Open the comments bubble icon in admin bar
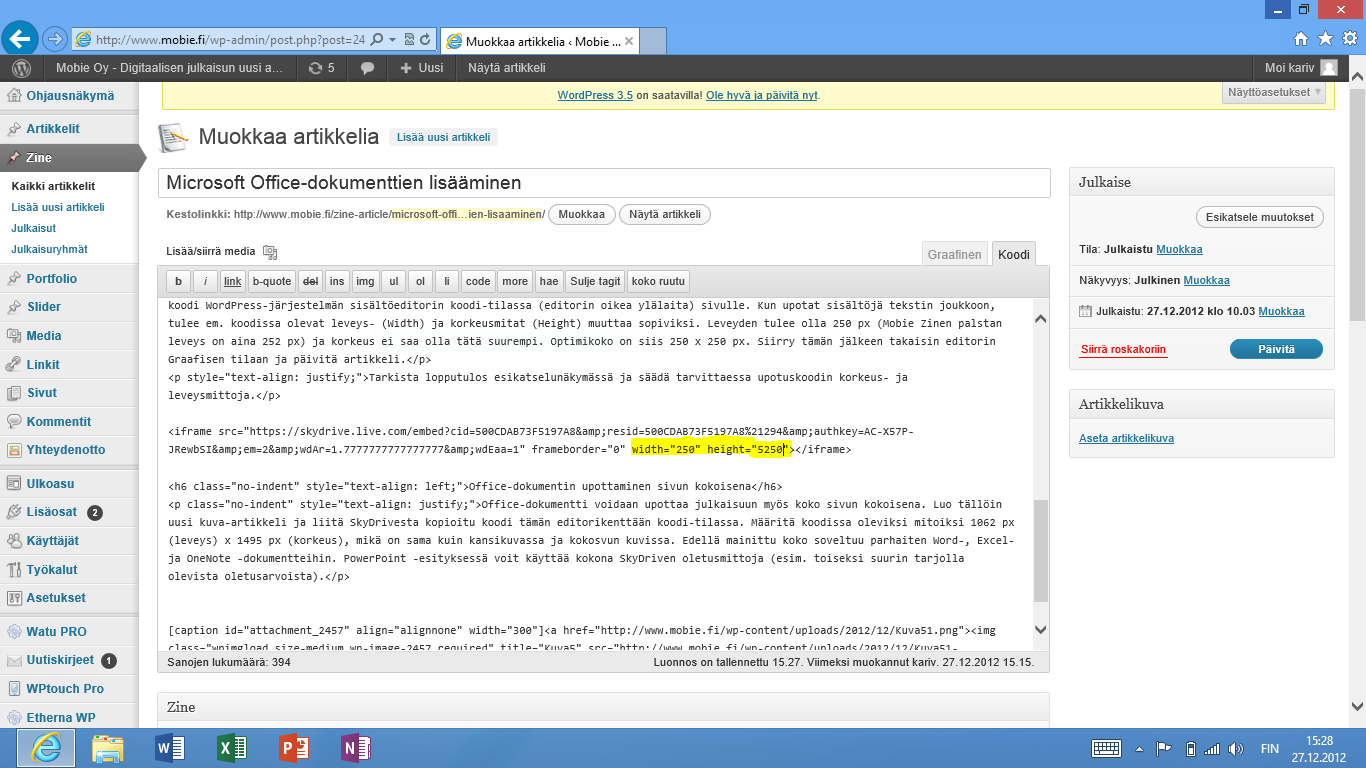Screen dimensions: 1366x768 (x=368, y=68)
